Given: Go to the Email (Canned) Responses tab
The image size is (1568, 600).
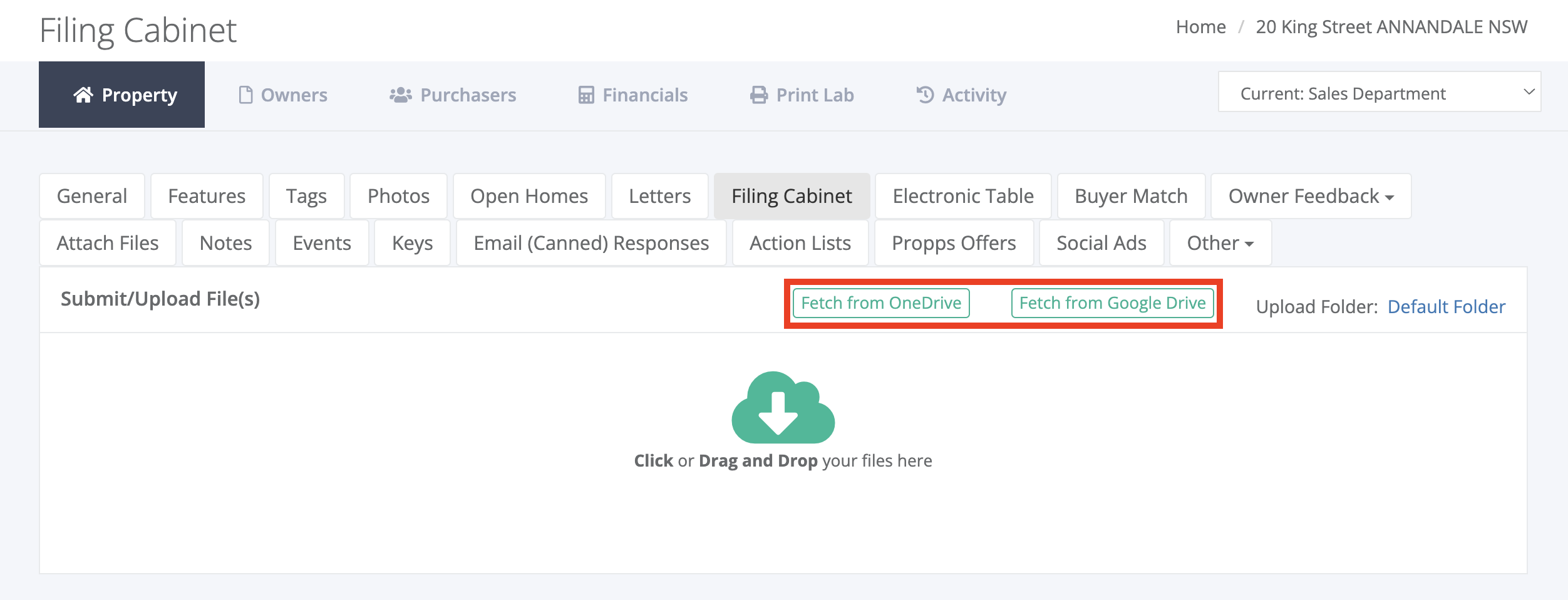Looking at the screenshot, I should pos(591,243).
